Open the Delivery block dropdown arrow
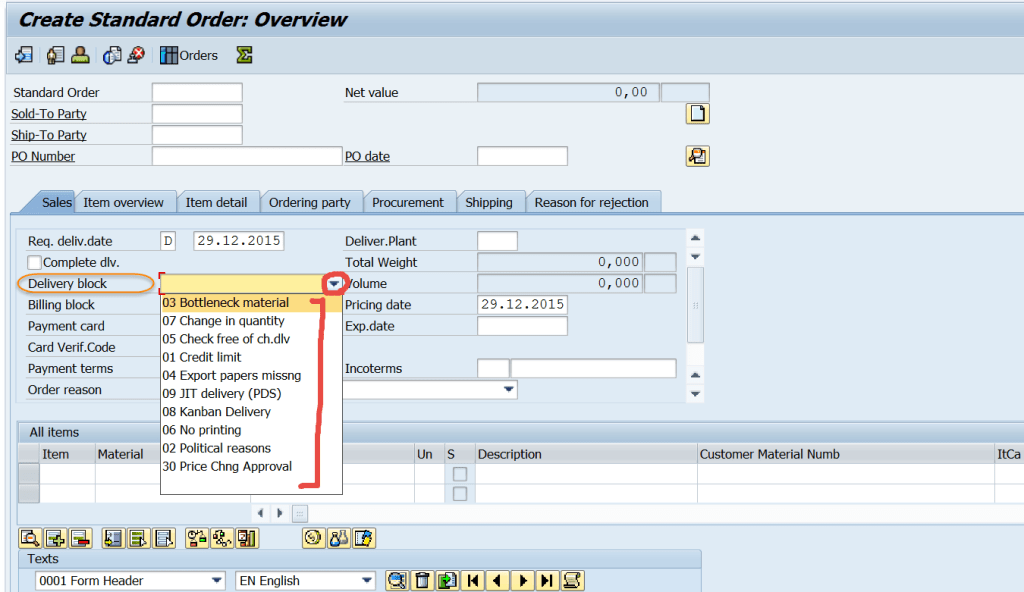Screen dimensions: 1024x592 pos(334,283)
